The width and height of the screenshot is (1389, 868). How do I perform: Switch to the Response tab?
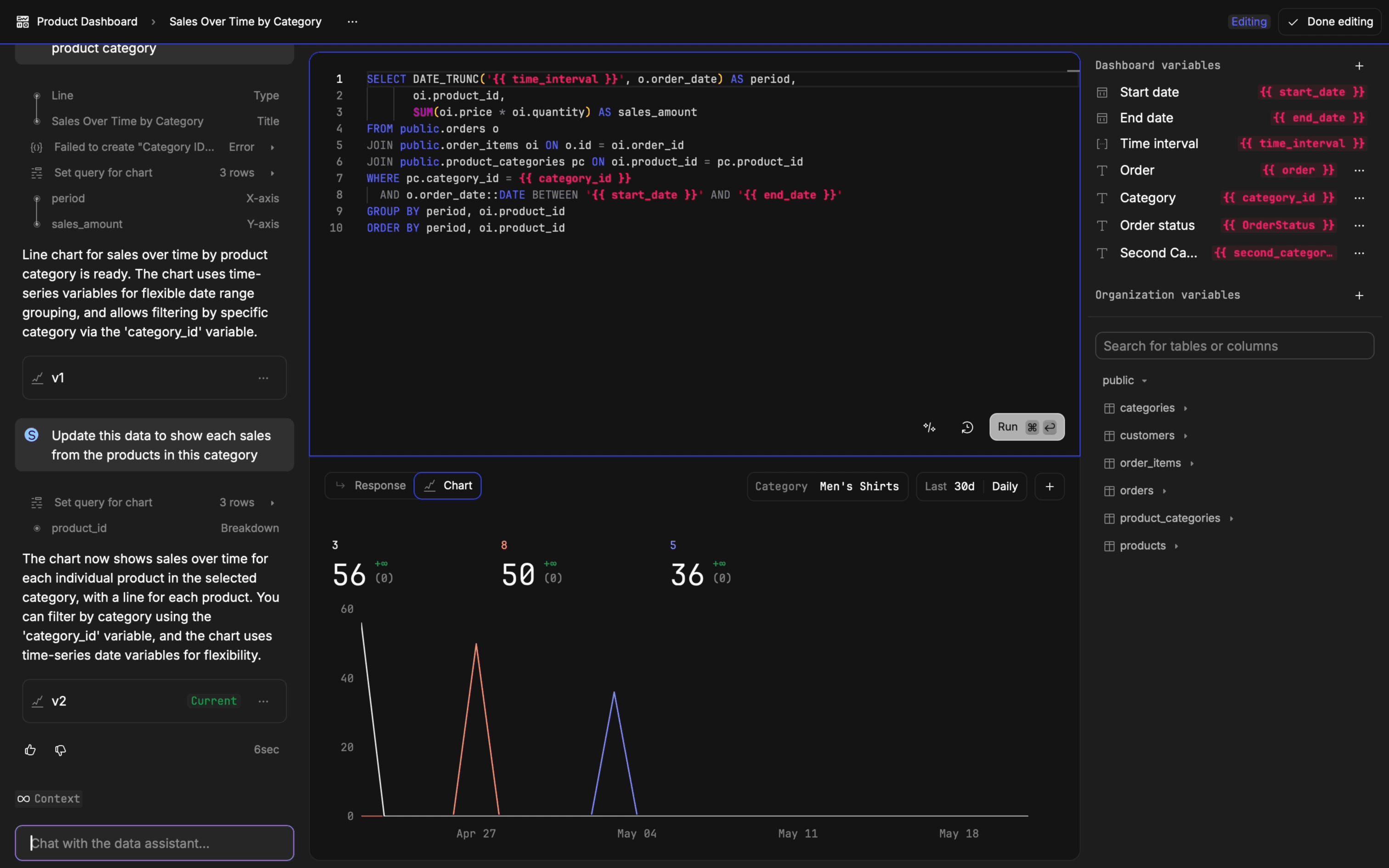370,486
